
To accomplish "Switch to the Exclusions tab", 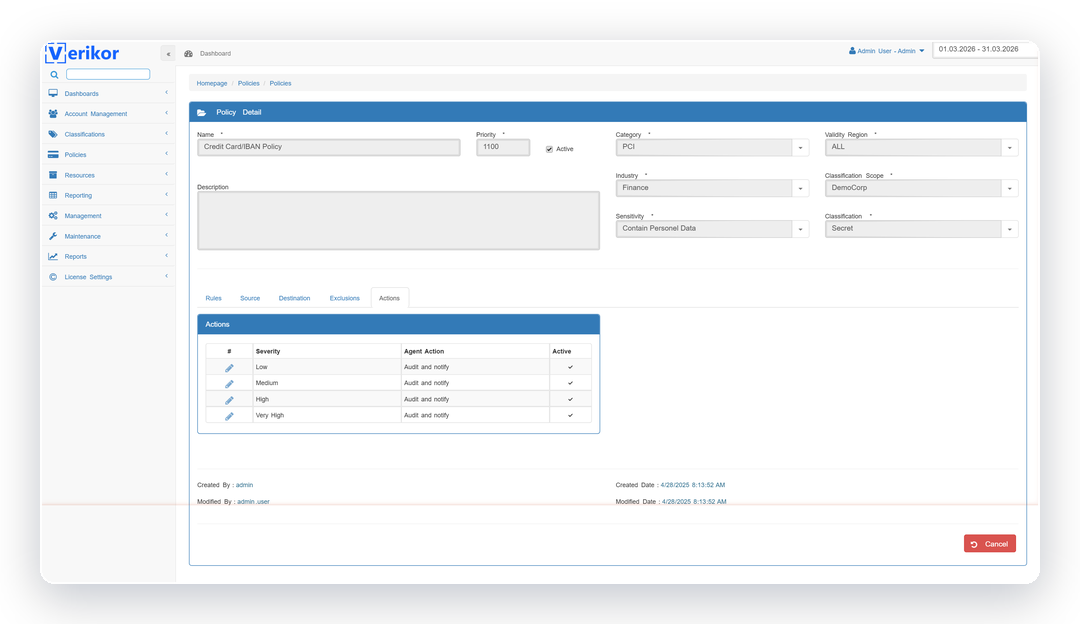I will pos(344,298).
